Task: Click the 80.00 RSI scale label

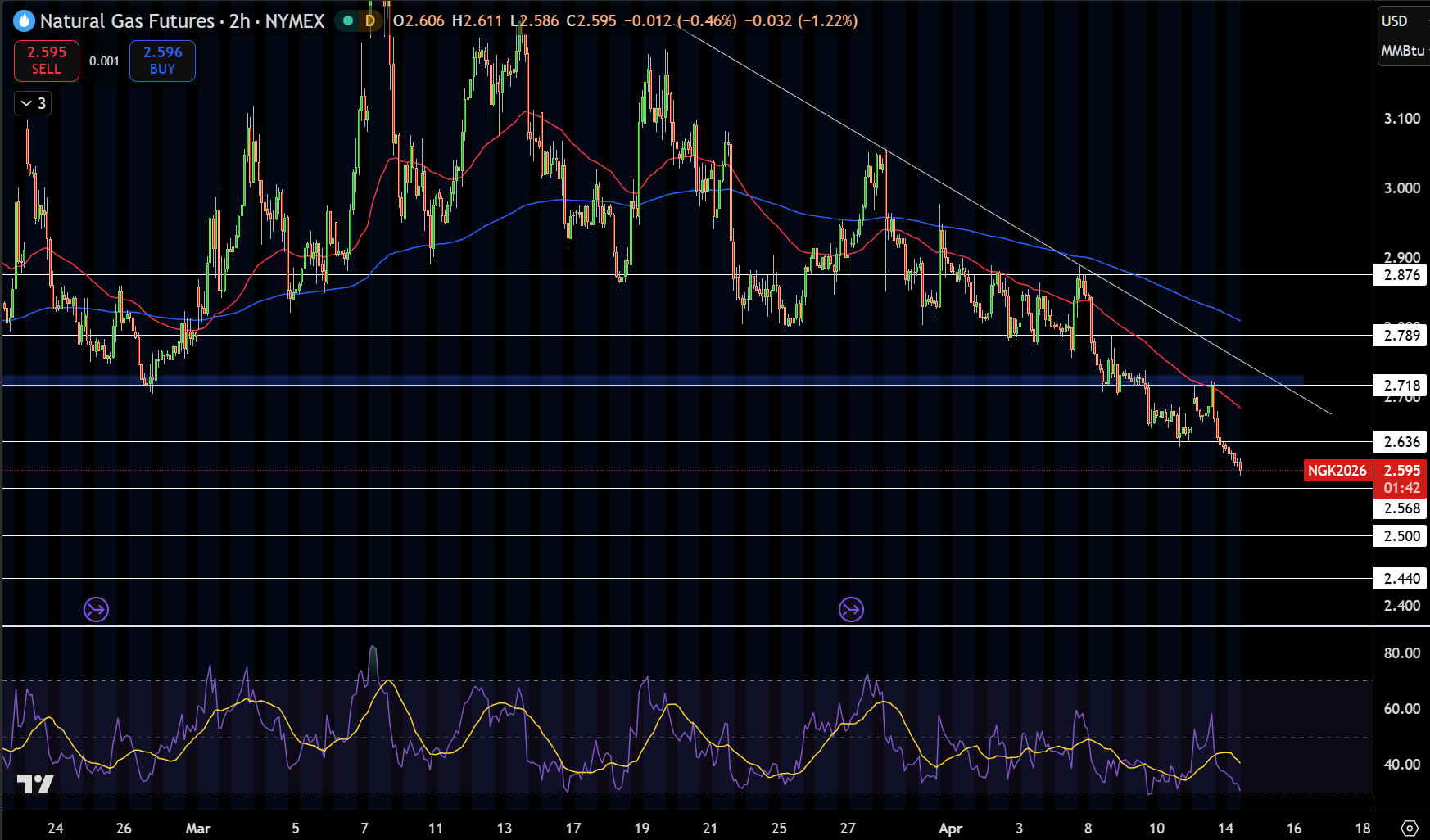Action: (1402, 653)
